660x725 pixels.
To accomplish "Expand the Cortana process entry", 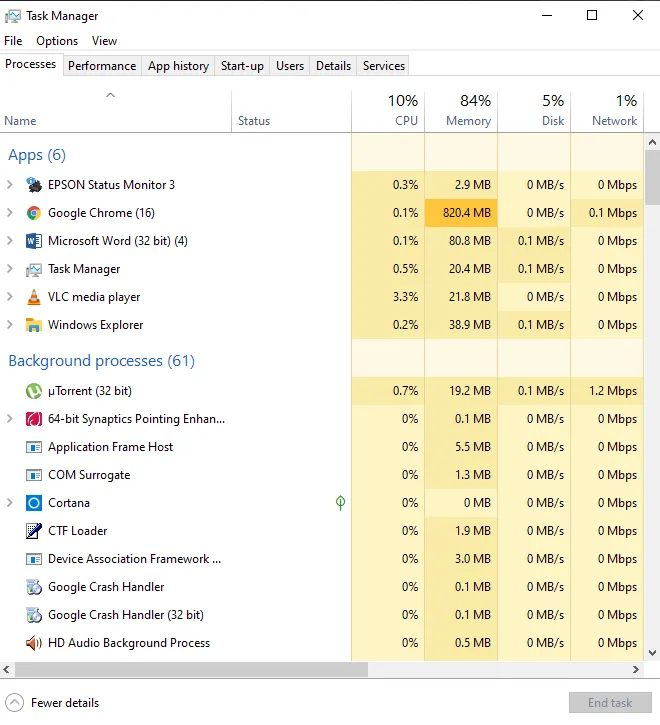I will [10, 503].
